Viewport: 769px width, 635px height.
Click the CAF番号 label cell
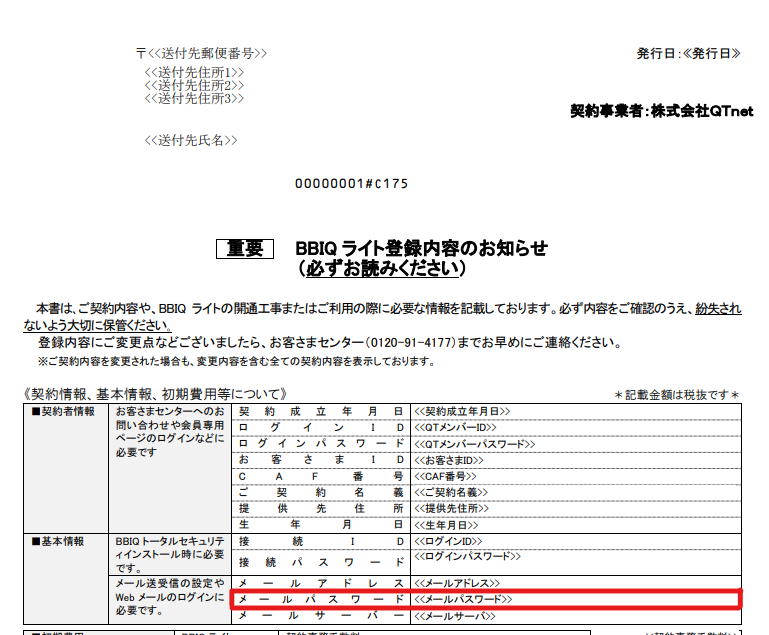[321, 476]
